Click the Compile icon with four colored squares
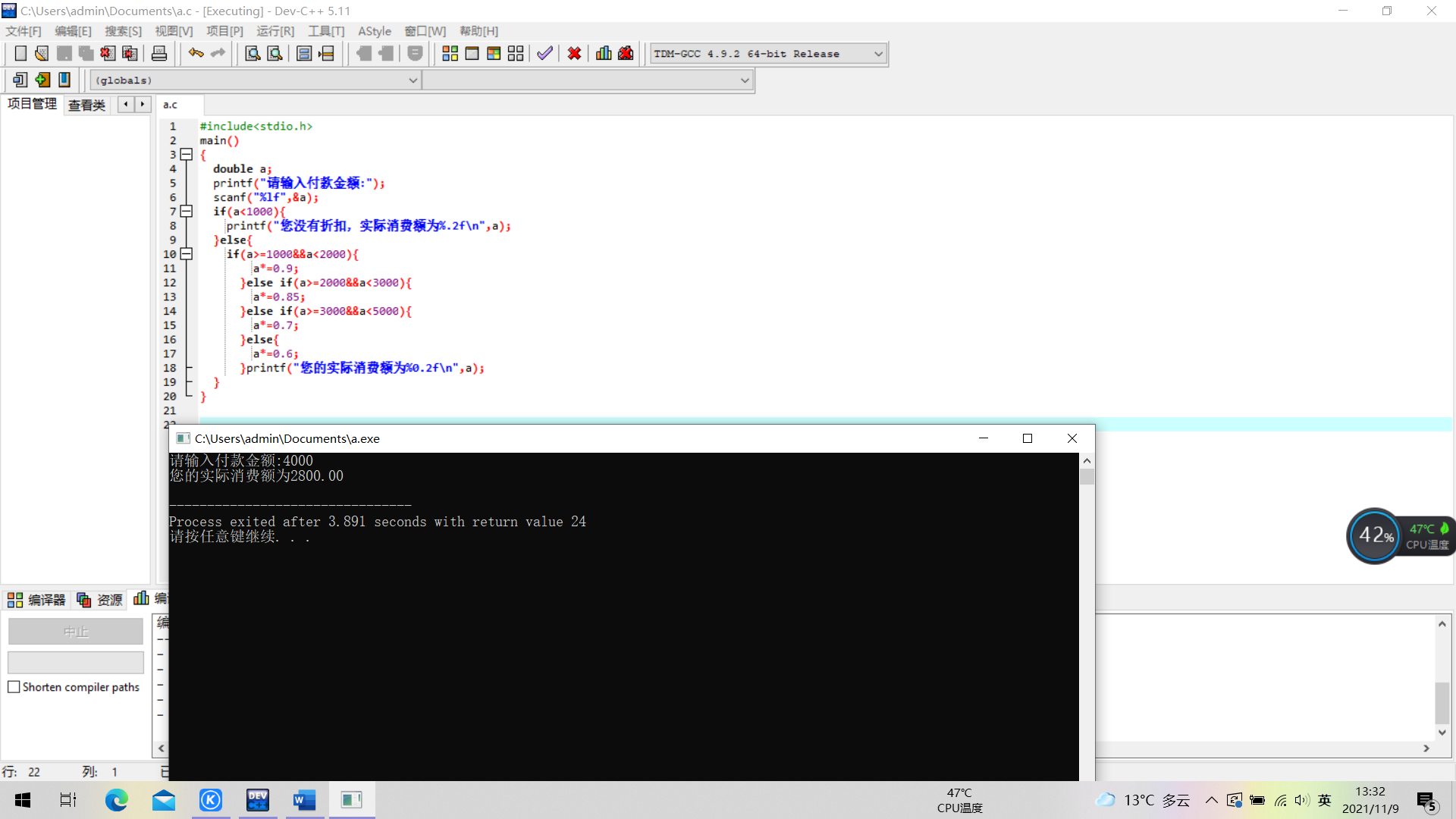 (x=450, y=54)
